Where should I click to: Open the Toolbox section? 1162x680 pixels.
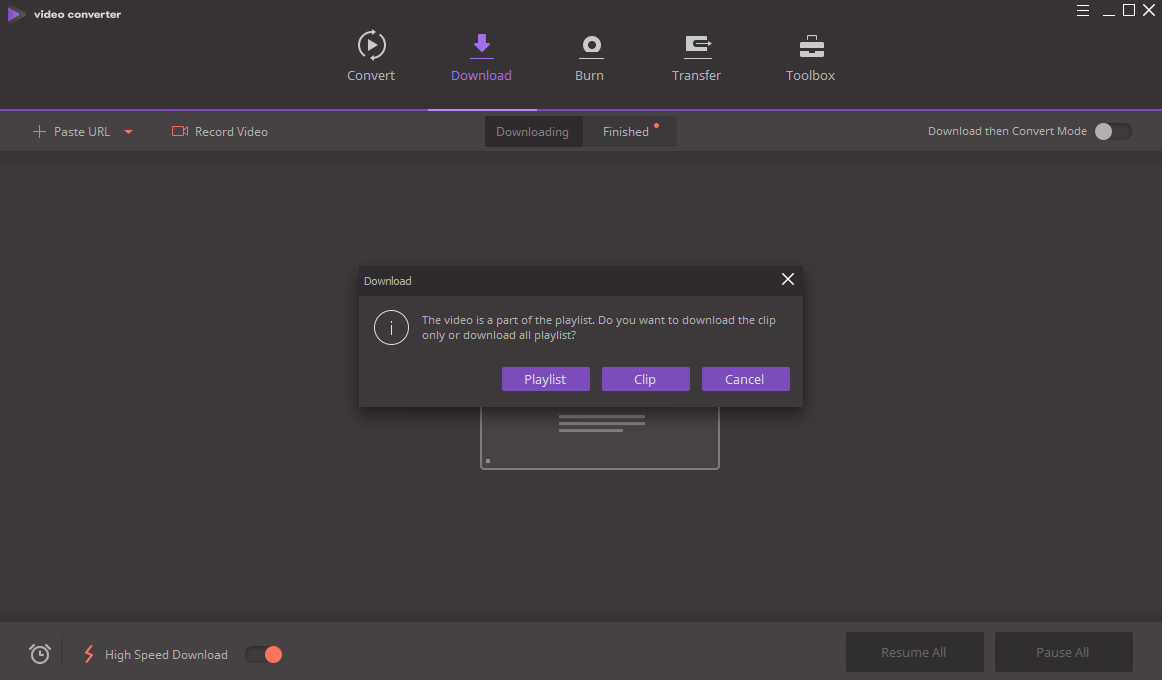811,56
